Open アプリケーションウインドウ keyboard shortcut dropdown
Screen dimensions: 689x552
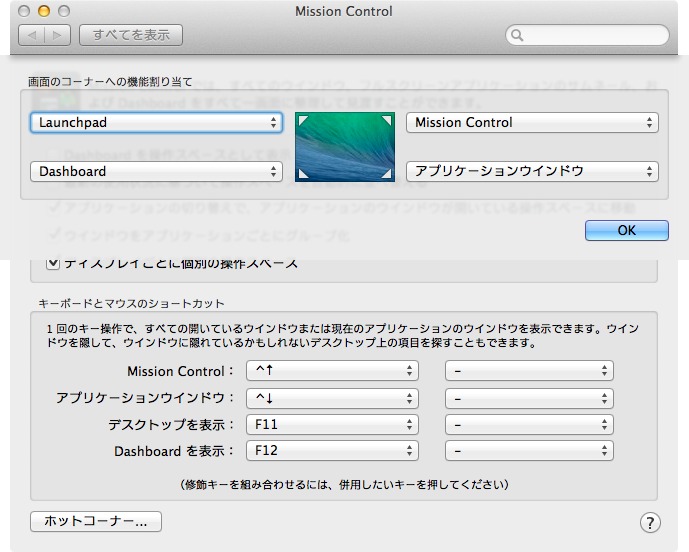[332, 398]
